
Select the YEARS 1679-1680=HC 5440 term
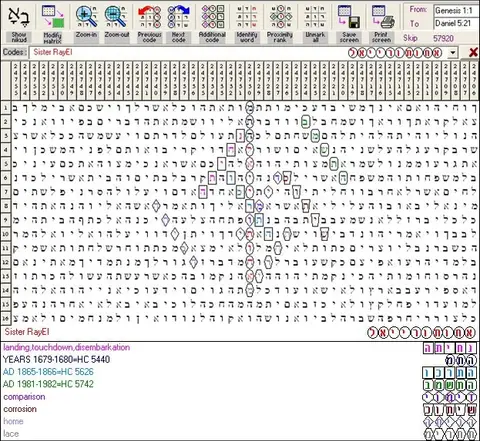(56, 359)
